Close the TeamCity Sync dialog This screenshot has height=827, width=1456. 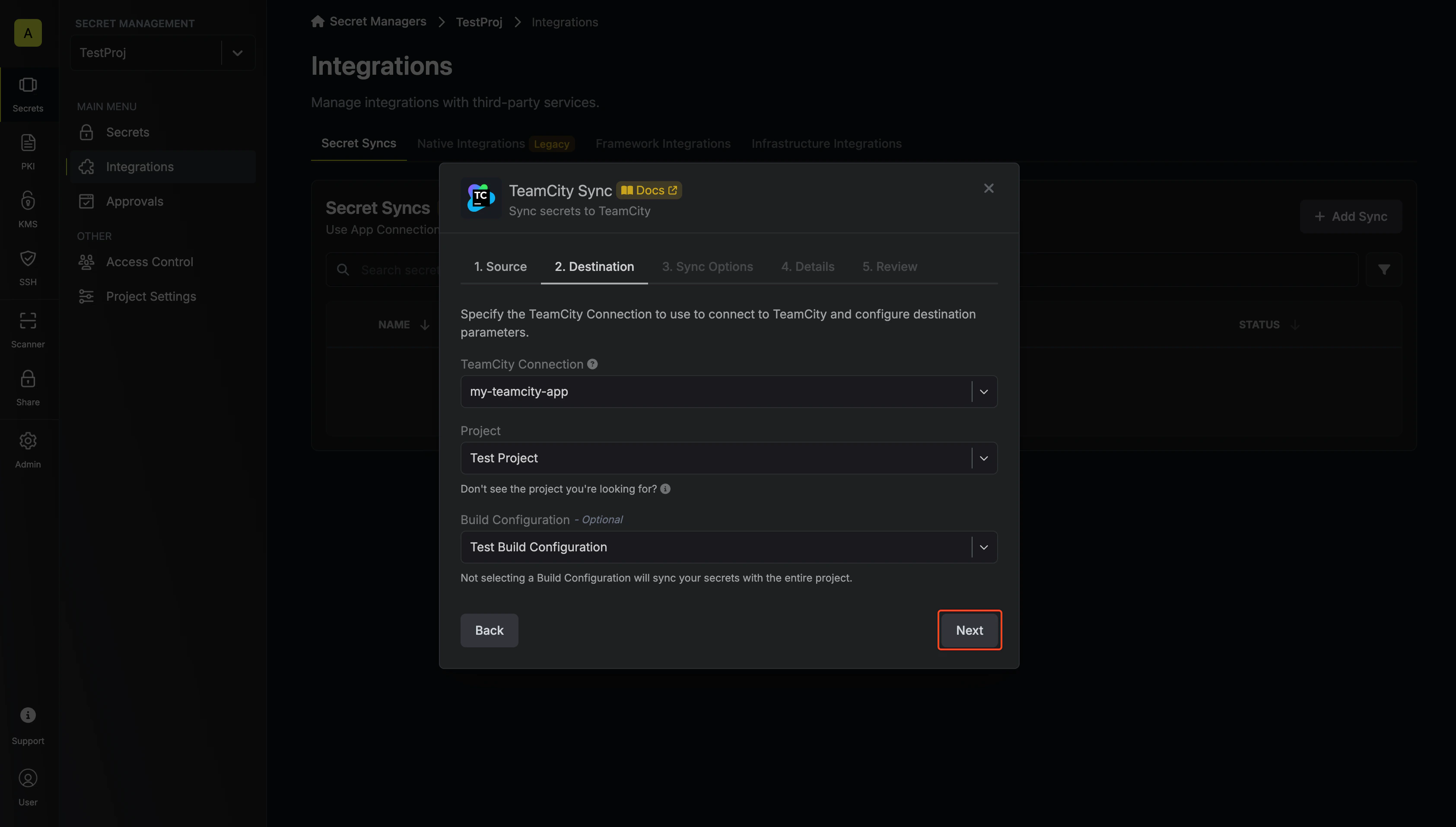(x=989, y=188)
